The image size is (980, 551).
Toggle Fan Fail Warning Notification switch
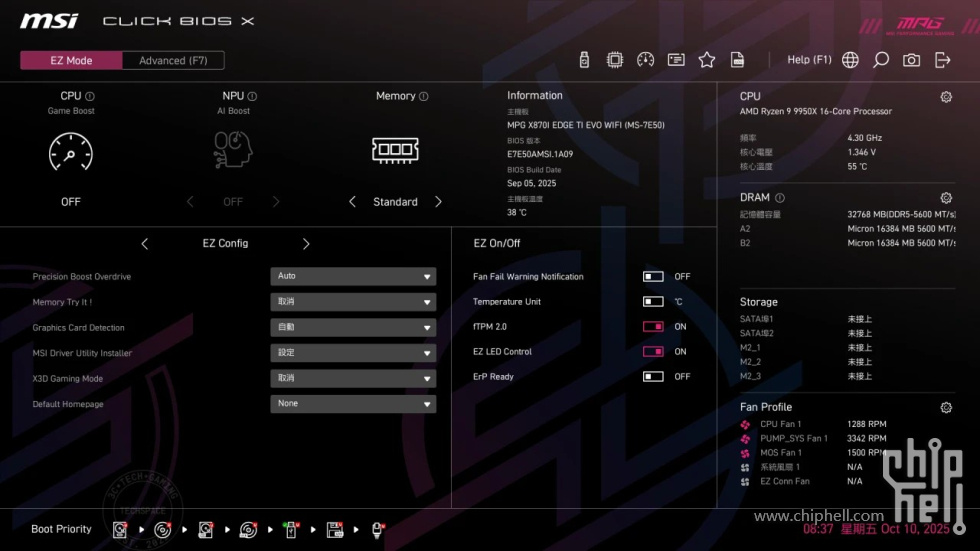[x=653, y=277]
